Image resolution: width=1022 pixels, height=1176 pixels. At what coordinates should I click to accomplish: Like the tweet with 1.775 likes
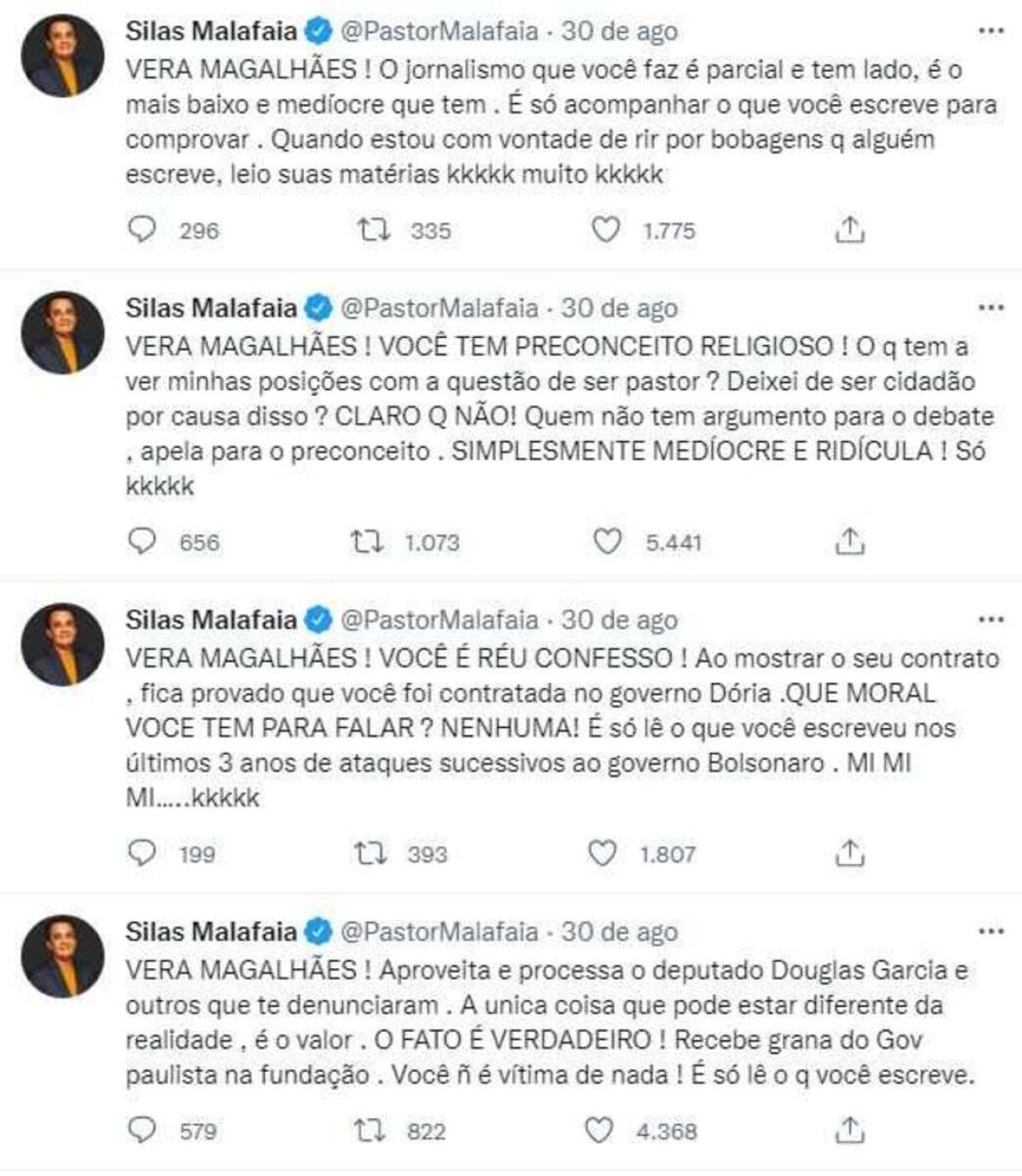click(x=606, y=230)
